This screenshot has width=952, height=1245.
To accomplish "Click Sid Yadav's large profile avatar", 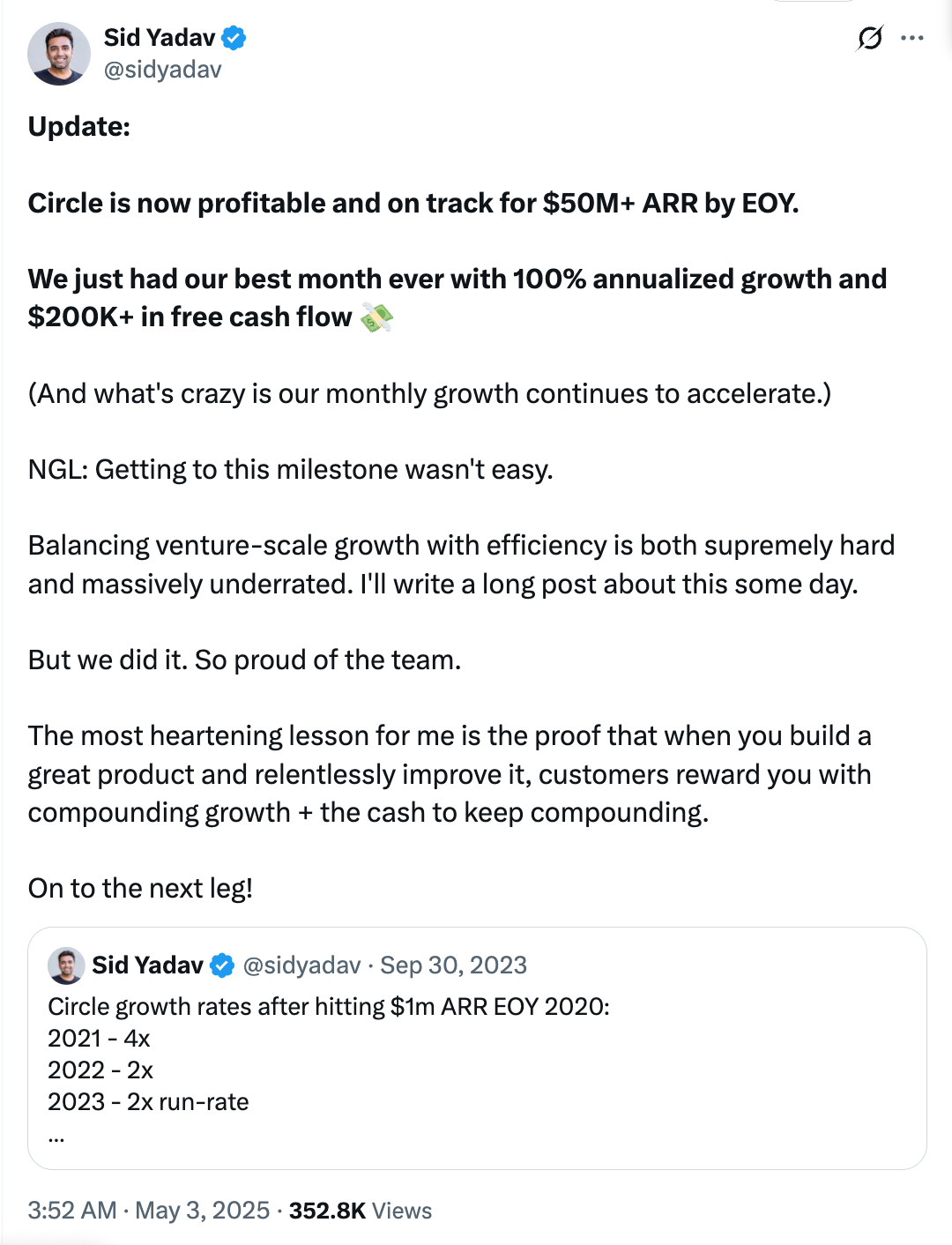I will [59, 54].
